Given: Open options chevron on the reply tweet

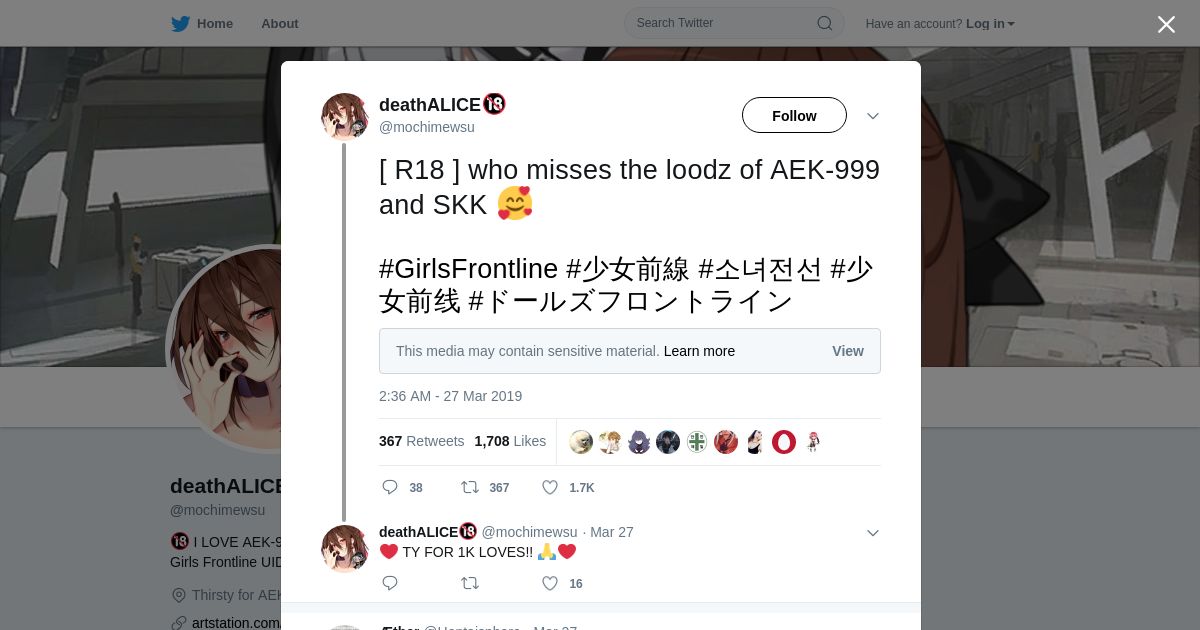Looking at the screenshot, I should (x=872, y=533).
